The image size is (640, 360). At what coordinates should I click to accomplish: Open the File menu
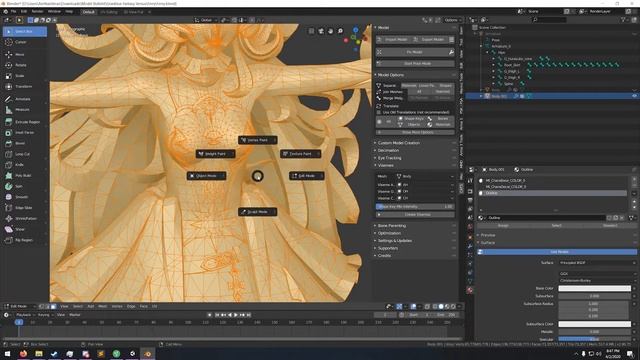13,12
